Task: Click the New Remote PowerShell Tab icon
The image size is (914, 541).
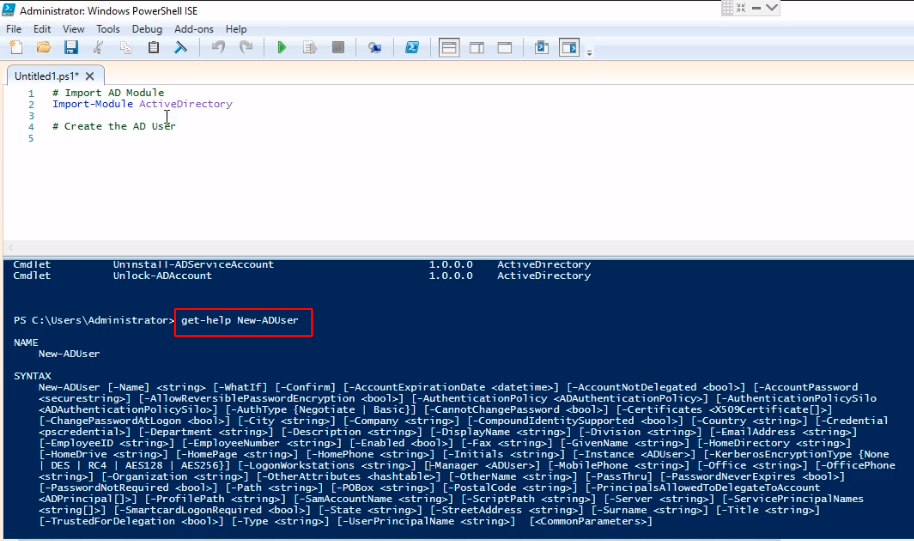Action: [375, 47]
